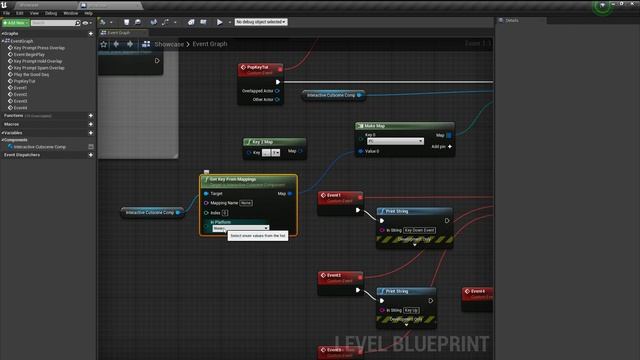Select Interactive Cutscene Comp under Components
The width and height of the screenshot is (640, 360).
click(x=40, y=147)
